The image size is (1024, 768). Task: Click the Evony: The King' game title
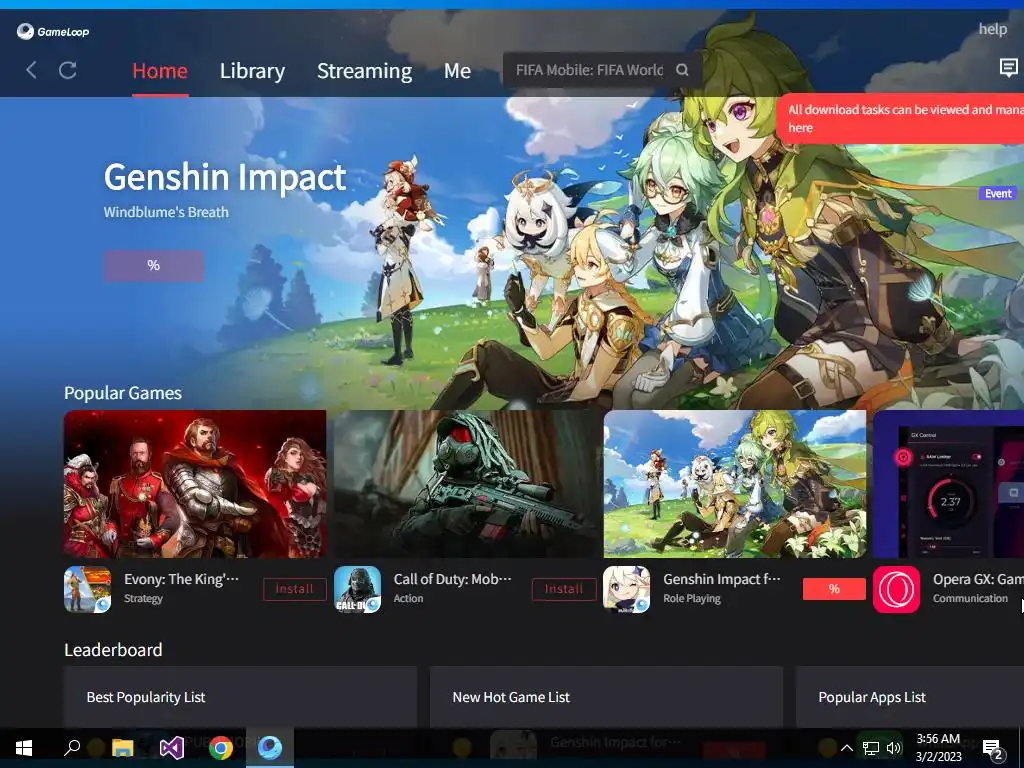tap(181, 579)
